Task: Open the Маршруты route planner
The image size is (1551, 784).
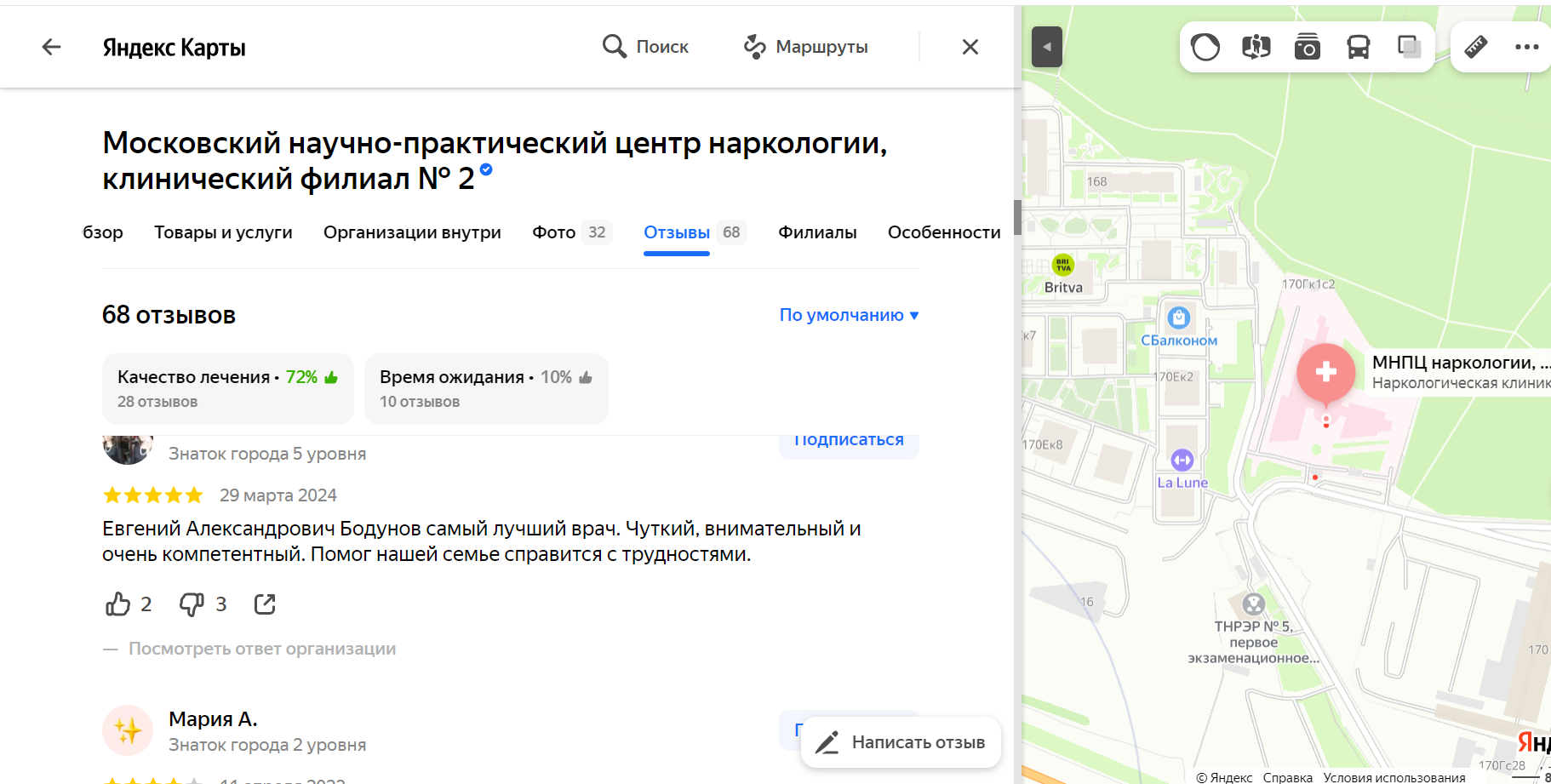Action: point(805,47)
